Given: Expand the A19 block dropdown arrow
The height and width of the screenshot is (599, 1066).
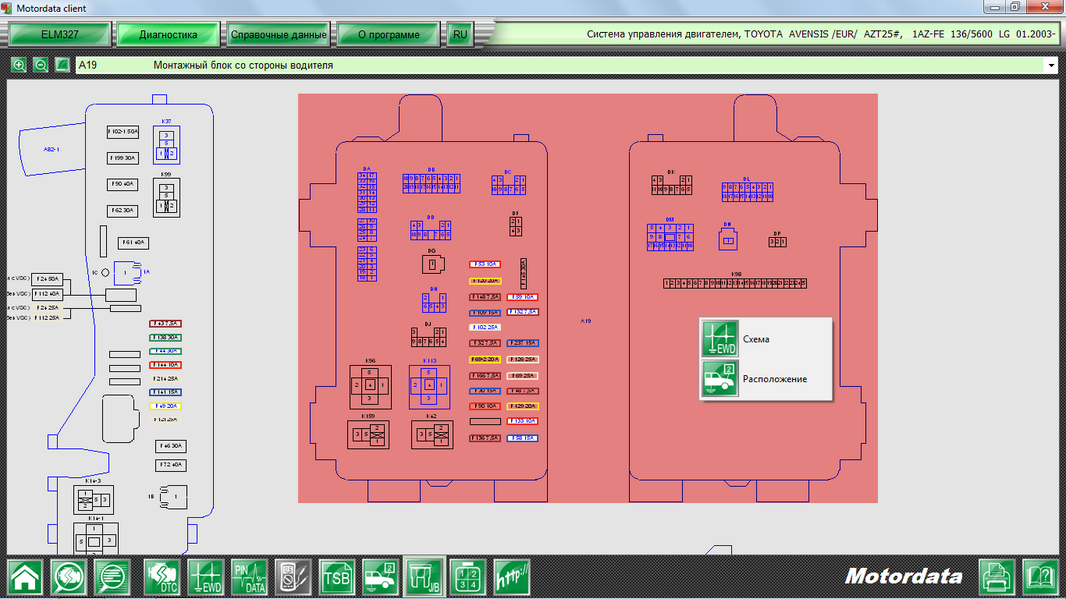Looking at the screenshot, I should [x=1051, y=65].
